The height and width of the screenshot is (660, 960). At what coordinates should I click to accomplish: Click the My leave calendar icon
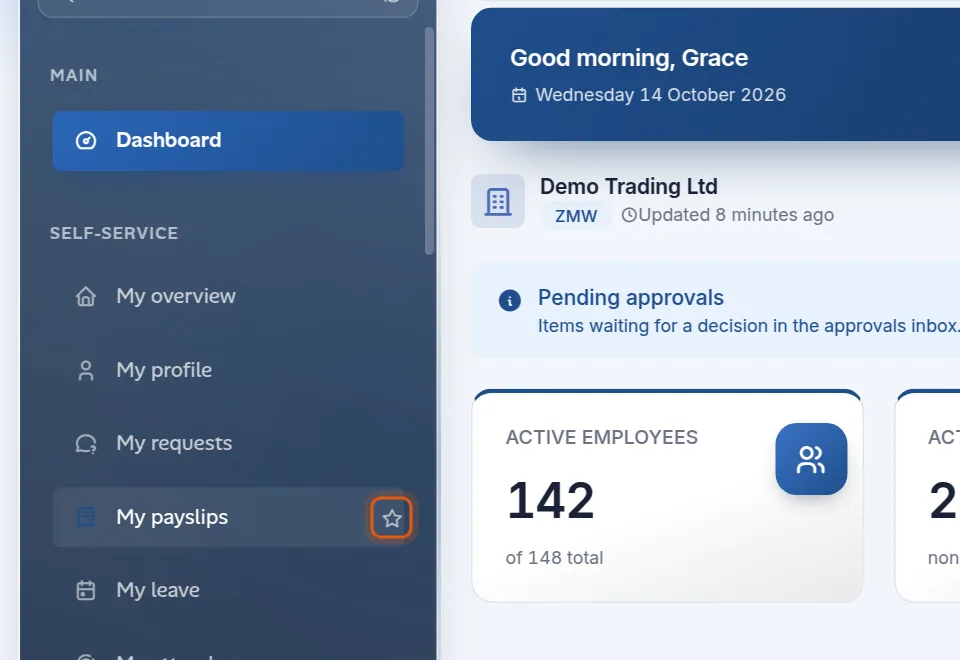tap(86, 591)
